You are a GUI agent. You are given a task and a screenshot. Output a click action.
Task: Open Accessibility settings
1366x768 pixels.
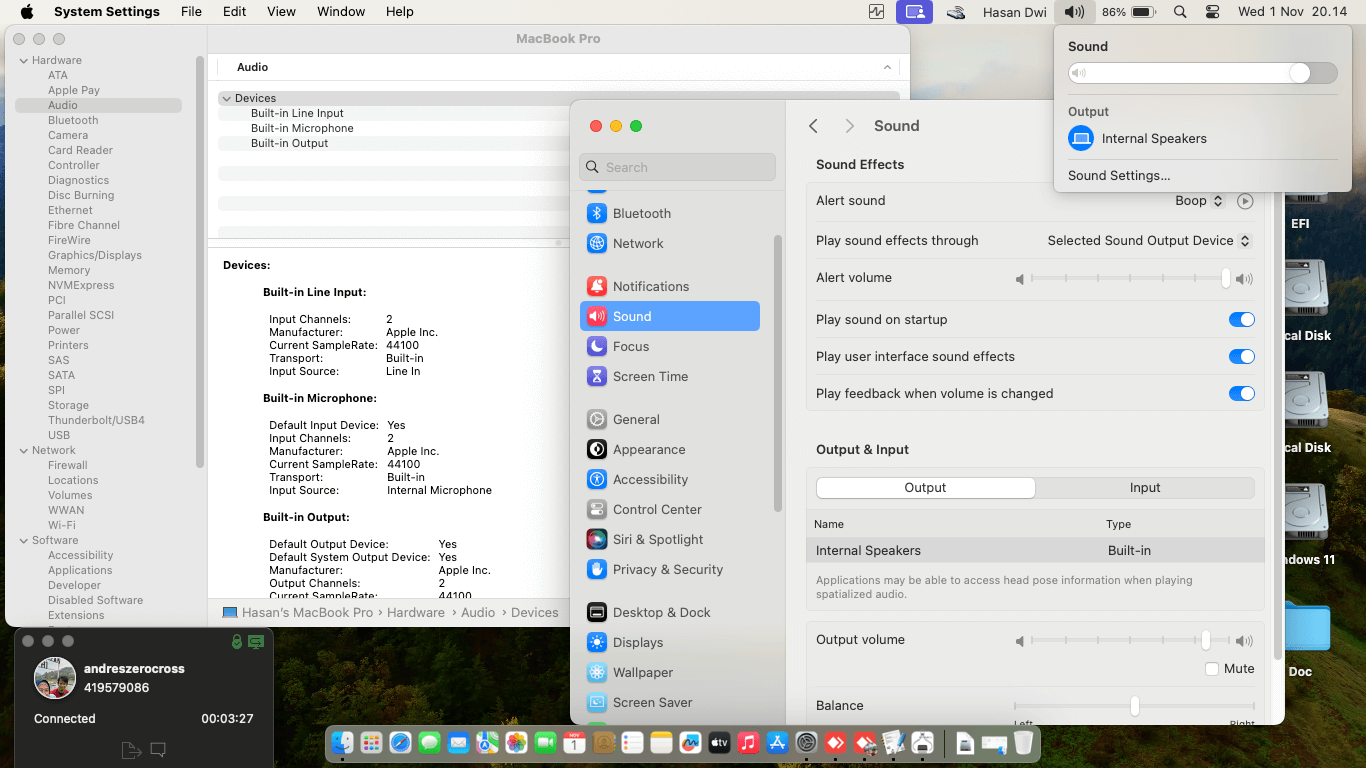coord(650,479)
